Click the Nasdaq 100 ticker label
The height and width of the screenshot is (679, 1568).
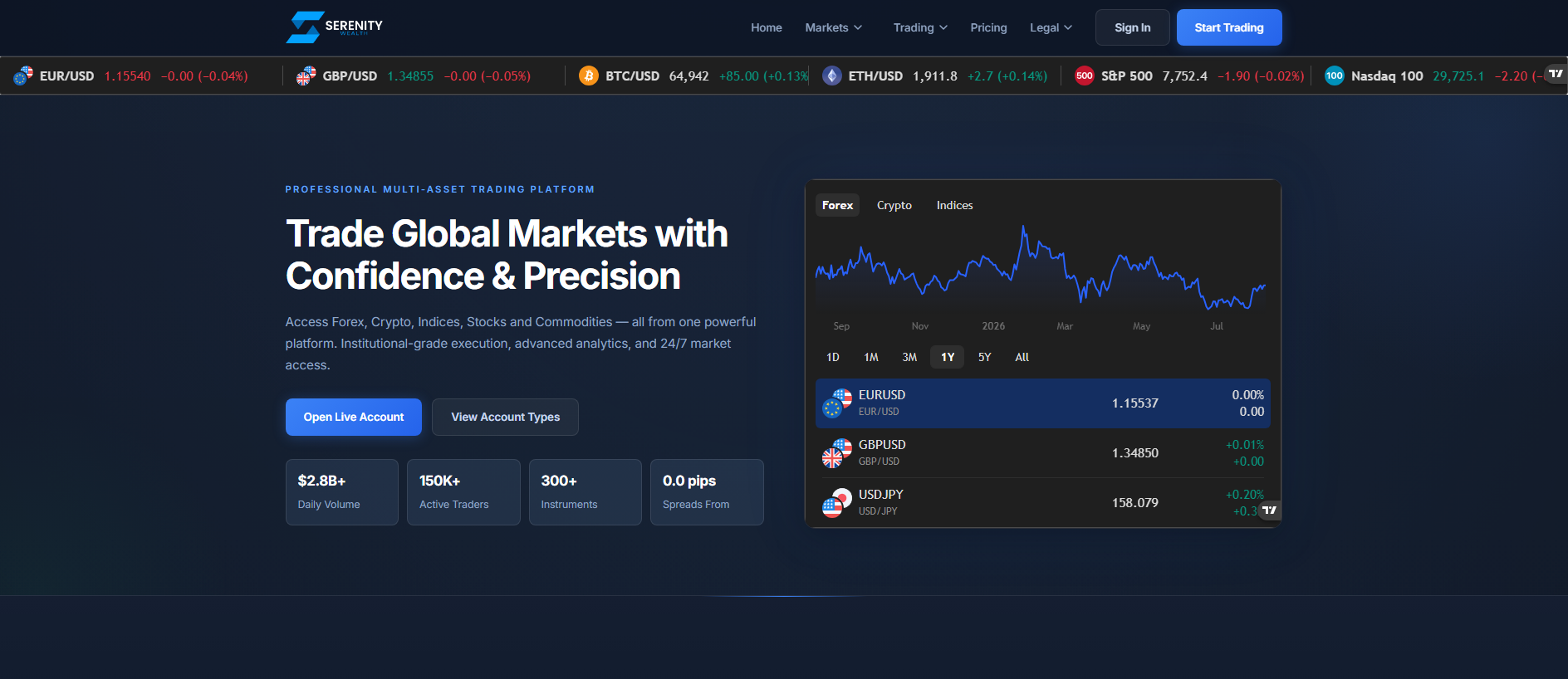(1387, 76)
